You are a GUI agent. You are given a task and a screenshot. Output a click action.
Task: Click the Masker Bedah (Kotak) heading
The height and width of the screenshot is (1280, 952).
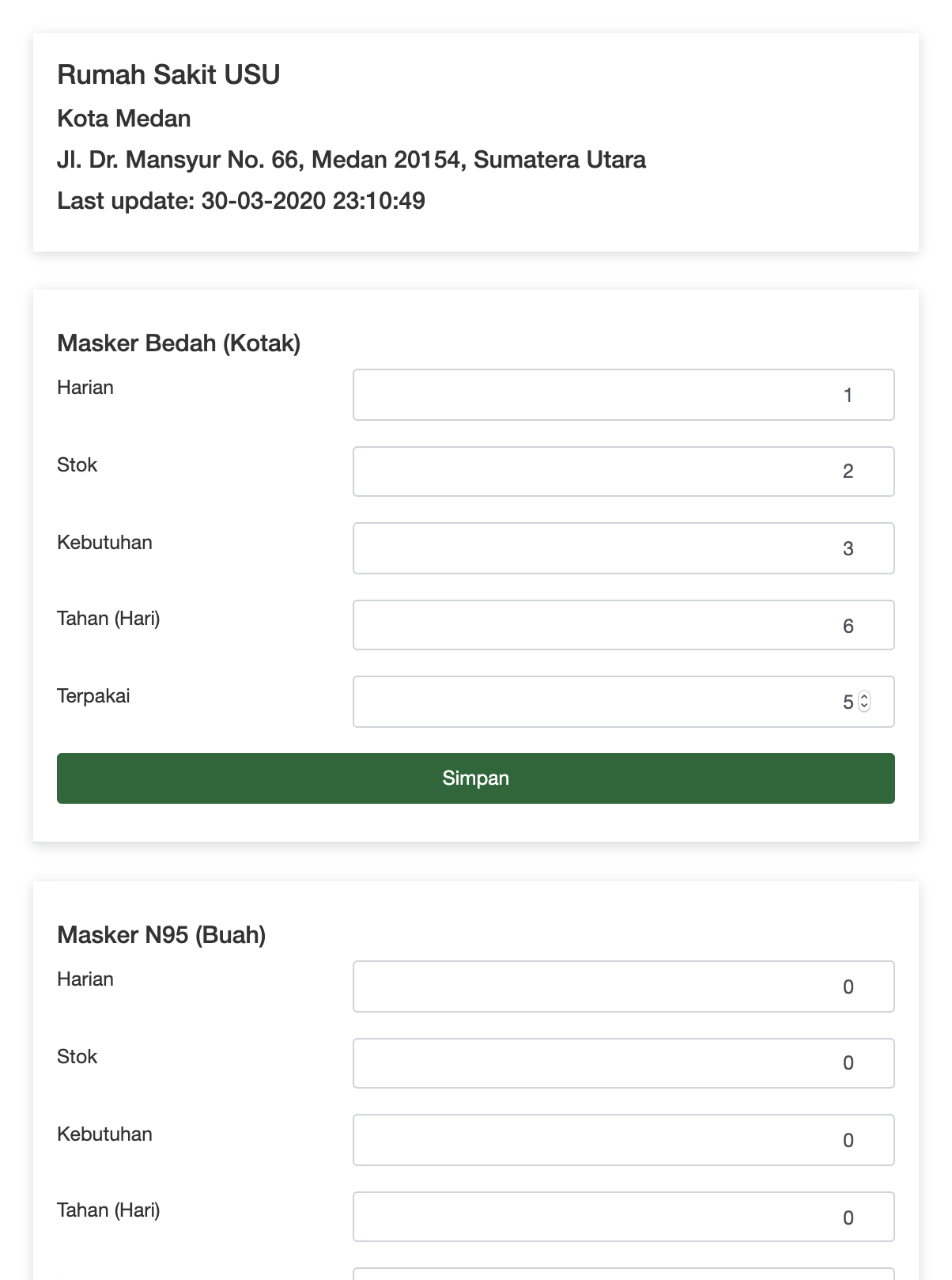(x=179, y=343)
